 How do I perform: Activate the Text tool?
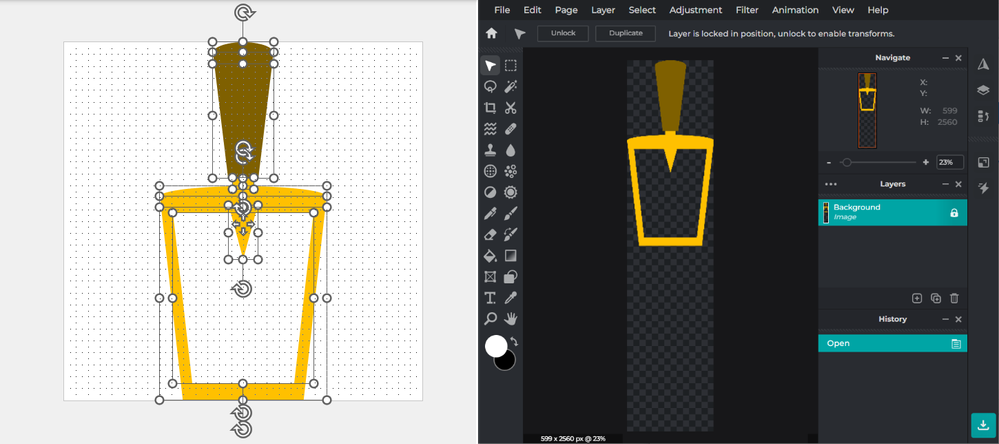click(x=490, y=298)
